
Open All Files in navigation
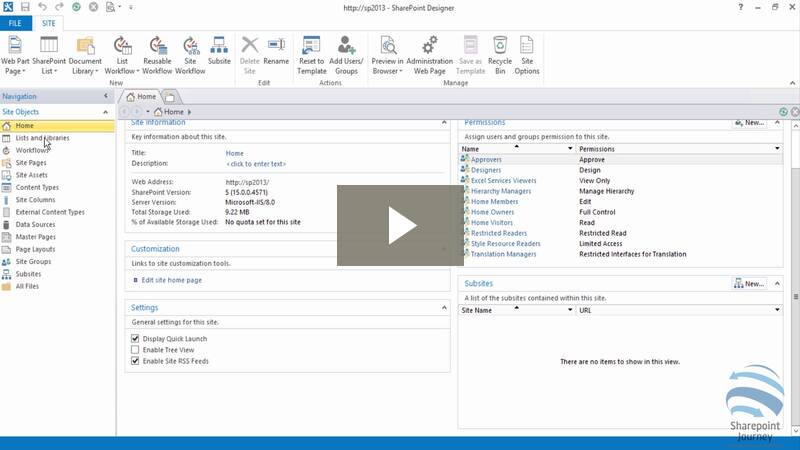coord(27,286)
